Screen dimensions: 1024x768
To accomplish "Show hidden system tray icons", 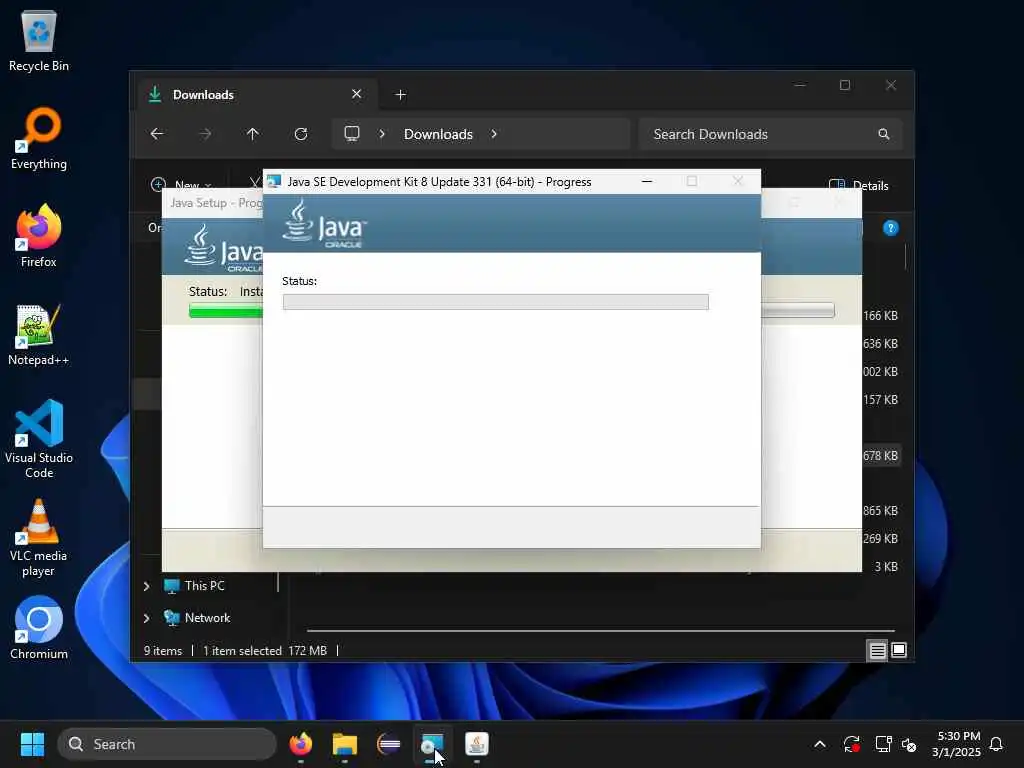I will click(820, 744).
